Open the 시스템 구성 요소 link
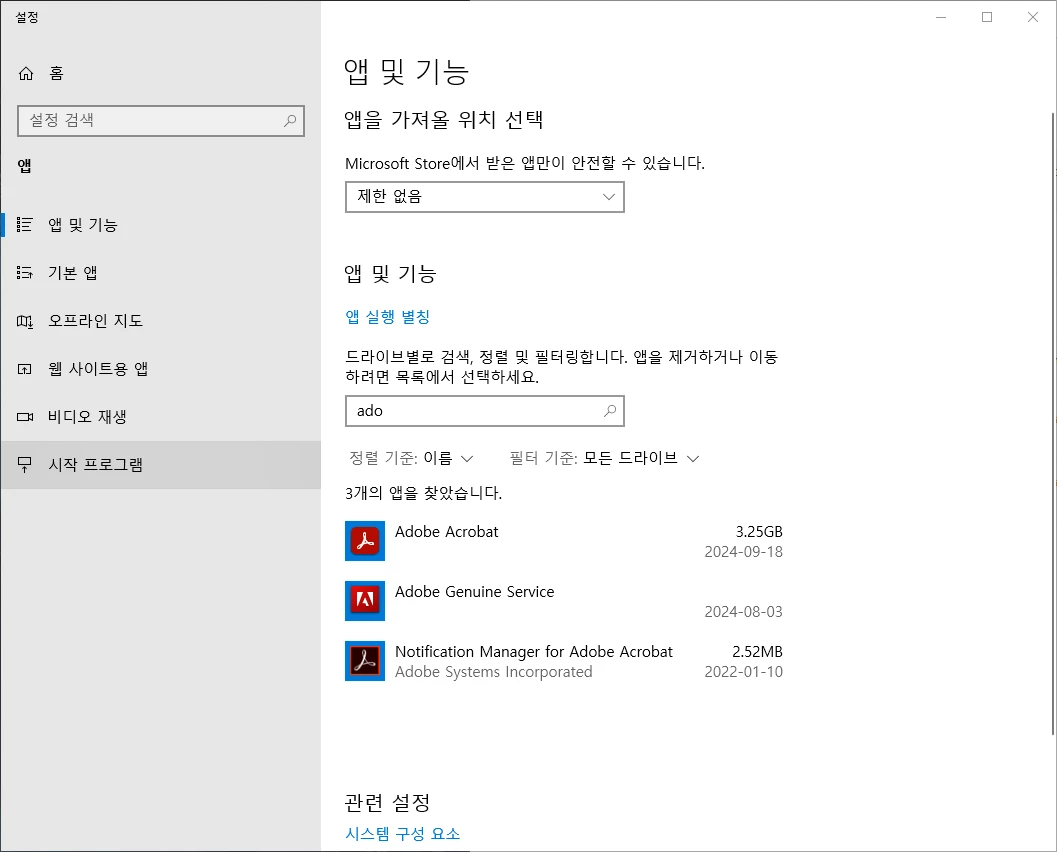1057x852 pixels. tap(402, 834)
